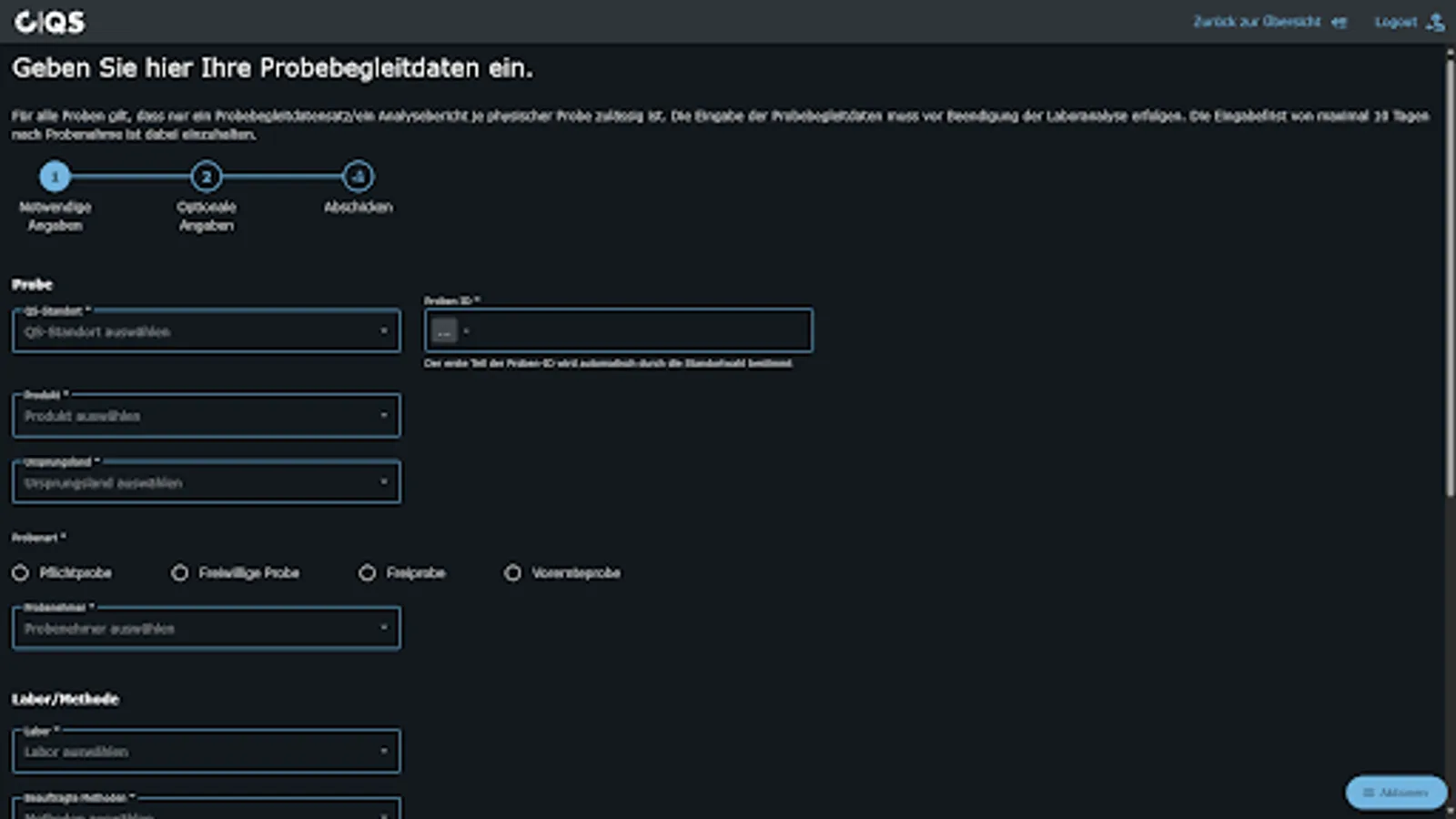Click the Abschicken step label
Viewport: 1456px width, 819px height.
[358, 207]
